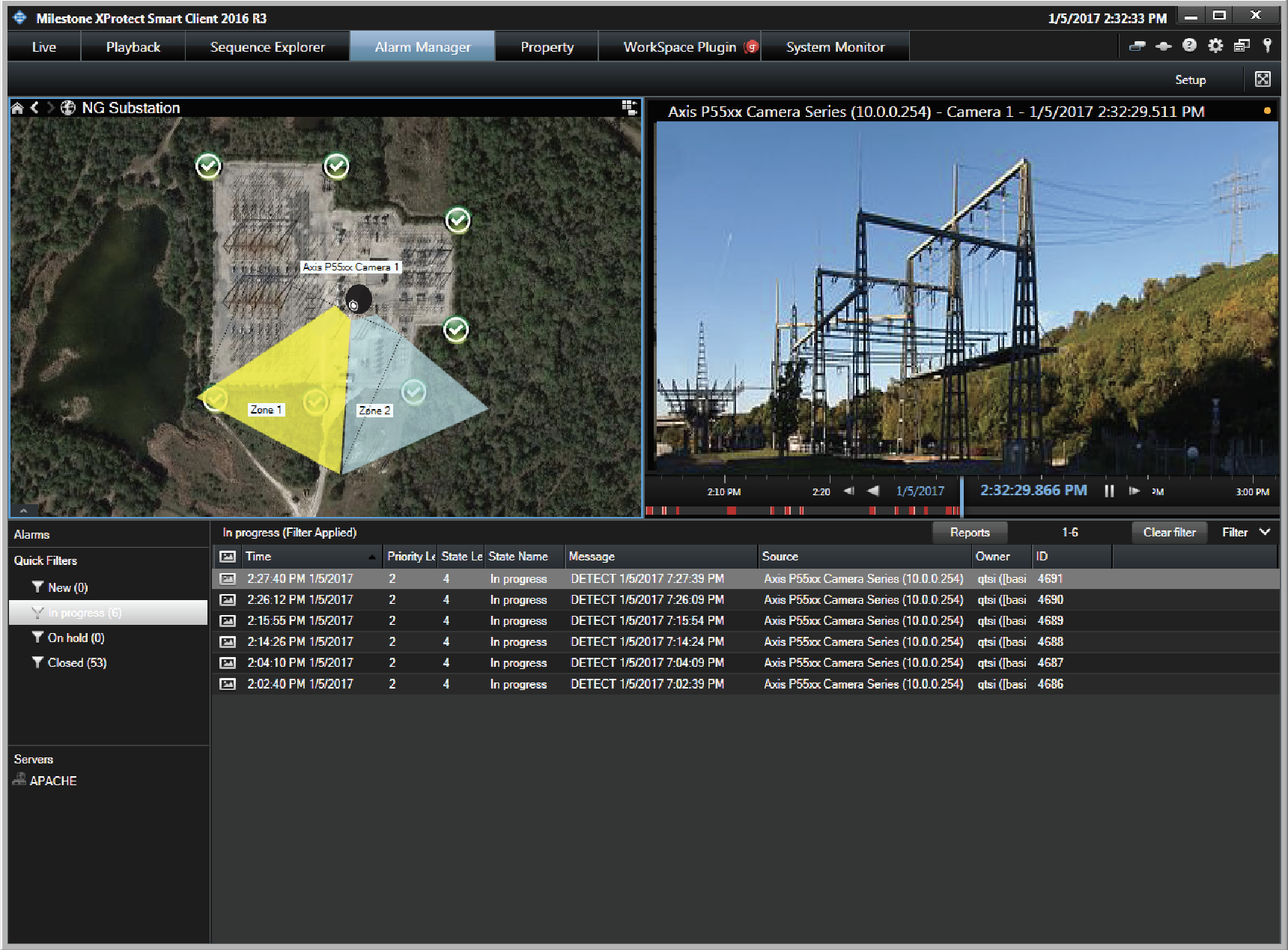The image size is (1288, 950).
Task: Apply the On hold (0) quick filter
Action: (x=109, y=638)
